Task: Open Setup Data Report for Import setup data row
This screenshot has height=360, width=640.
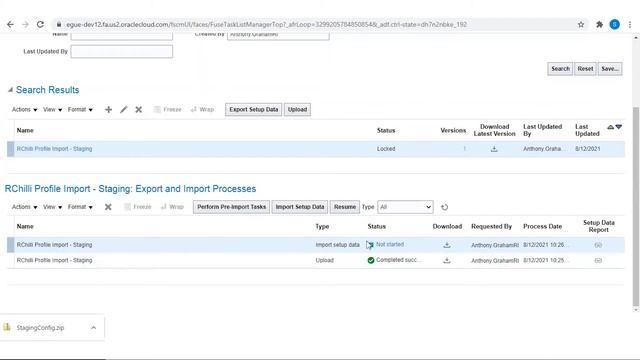Action: [x=598, y=245]
